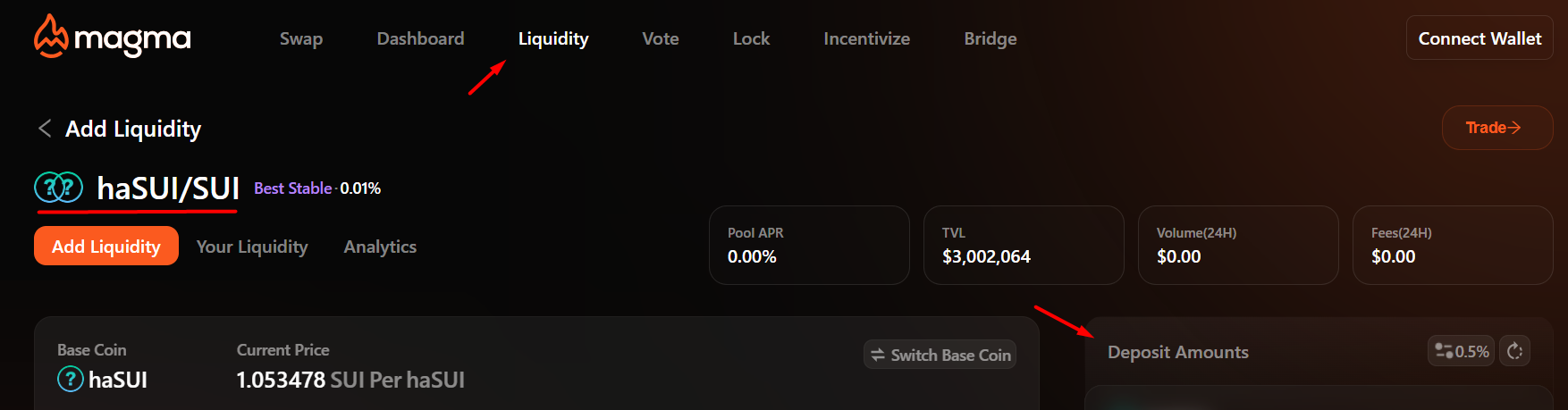Navigate to Incentivize
This screenshot has height=410, width=1568.
[x=866, y=38]
